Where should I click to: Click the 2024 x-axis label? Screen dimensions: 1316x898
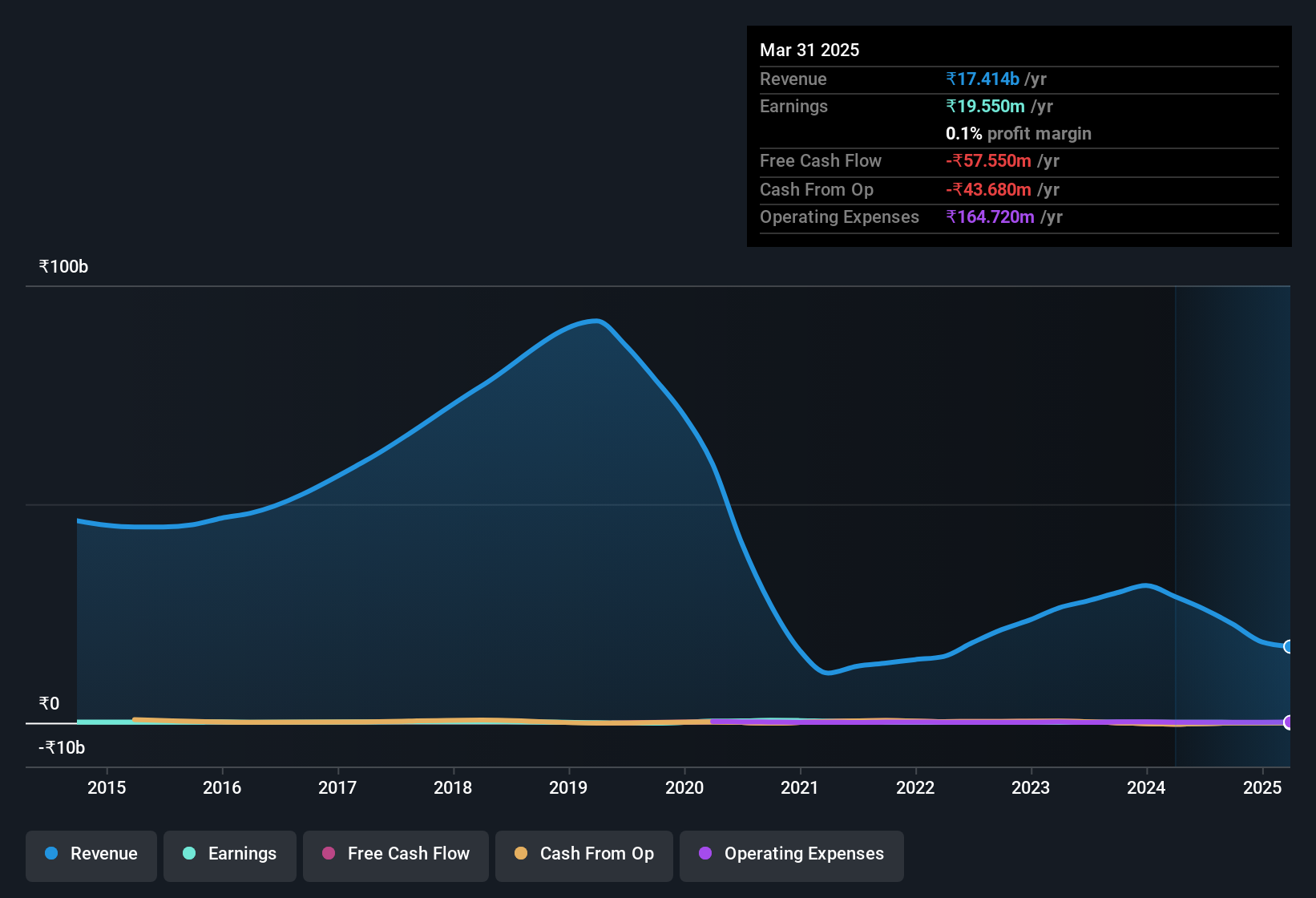1146,787
